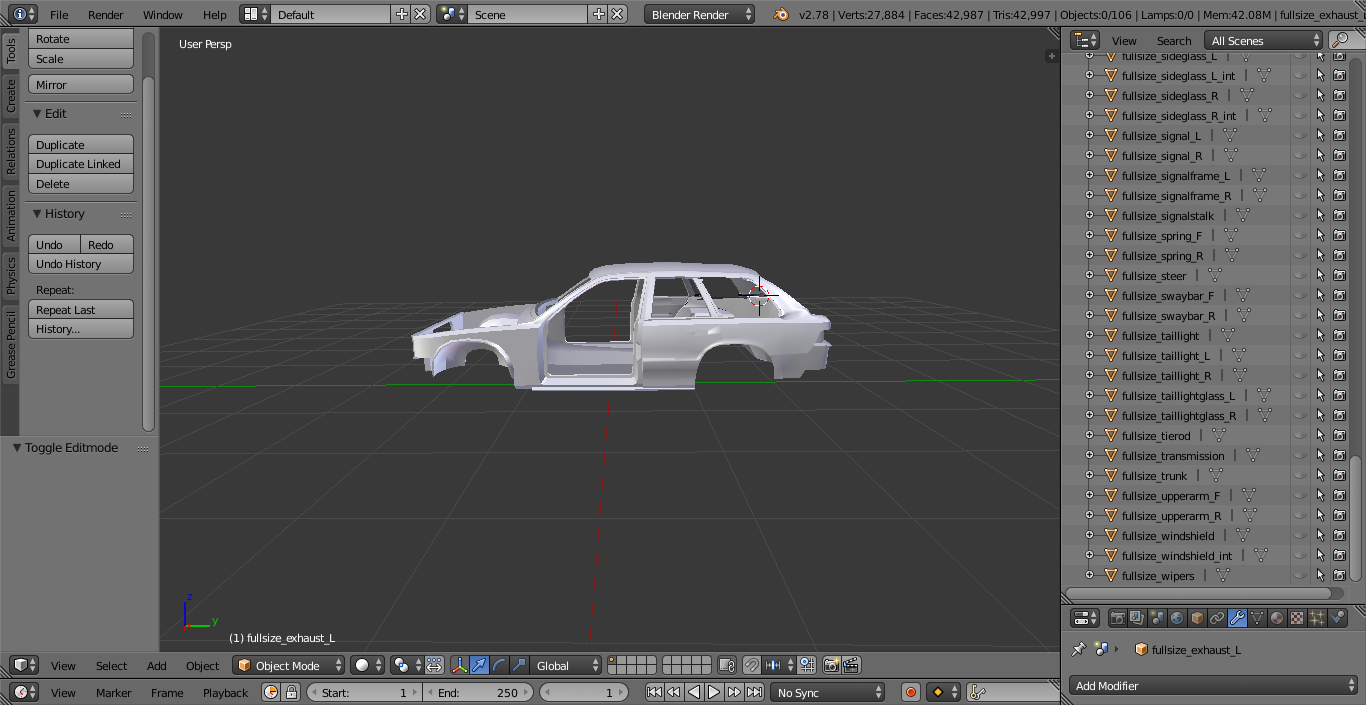Screen dimensions: 1366x705
Task: Click the pin icon in properties context
Action: coord(1078,649)
